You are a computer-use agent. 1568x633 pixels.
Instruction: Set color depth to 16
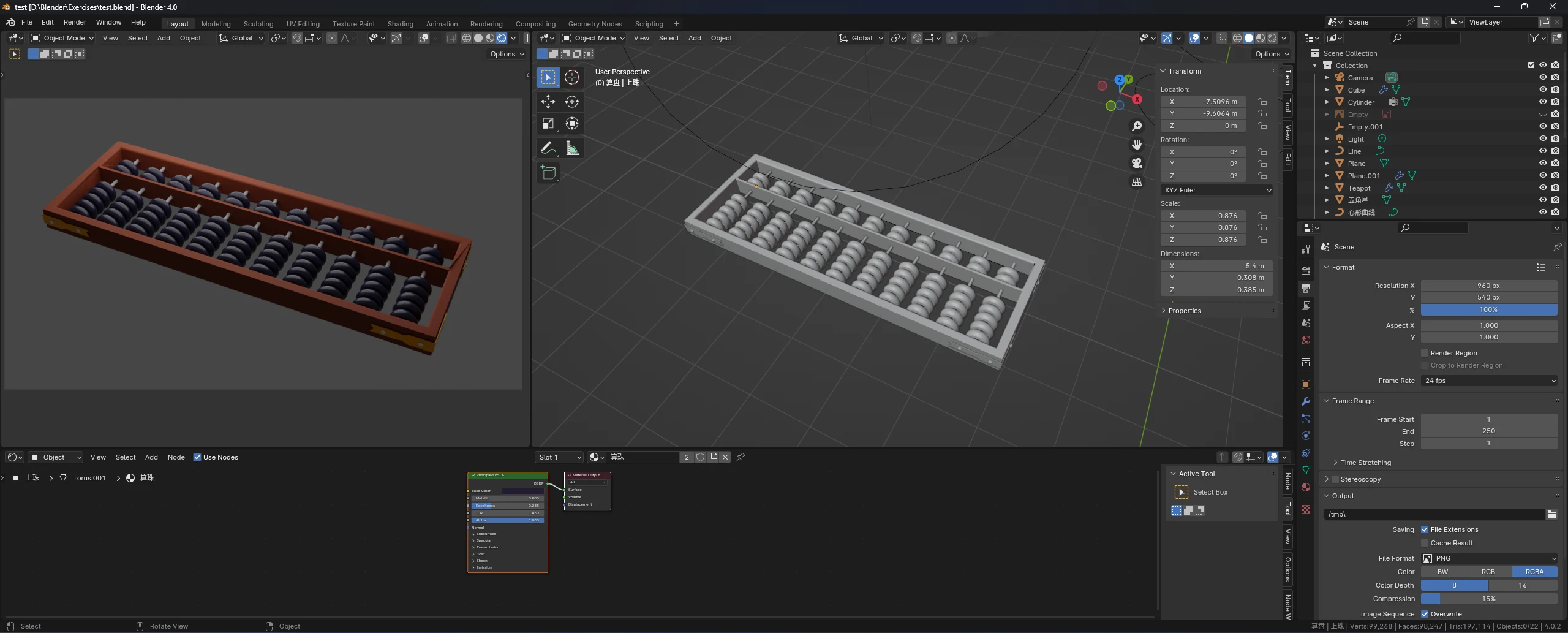point(1523,585)
